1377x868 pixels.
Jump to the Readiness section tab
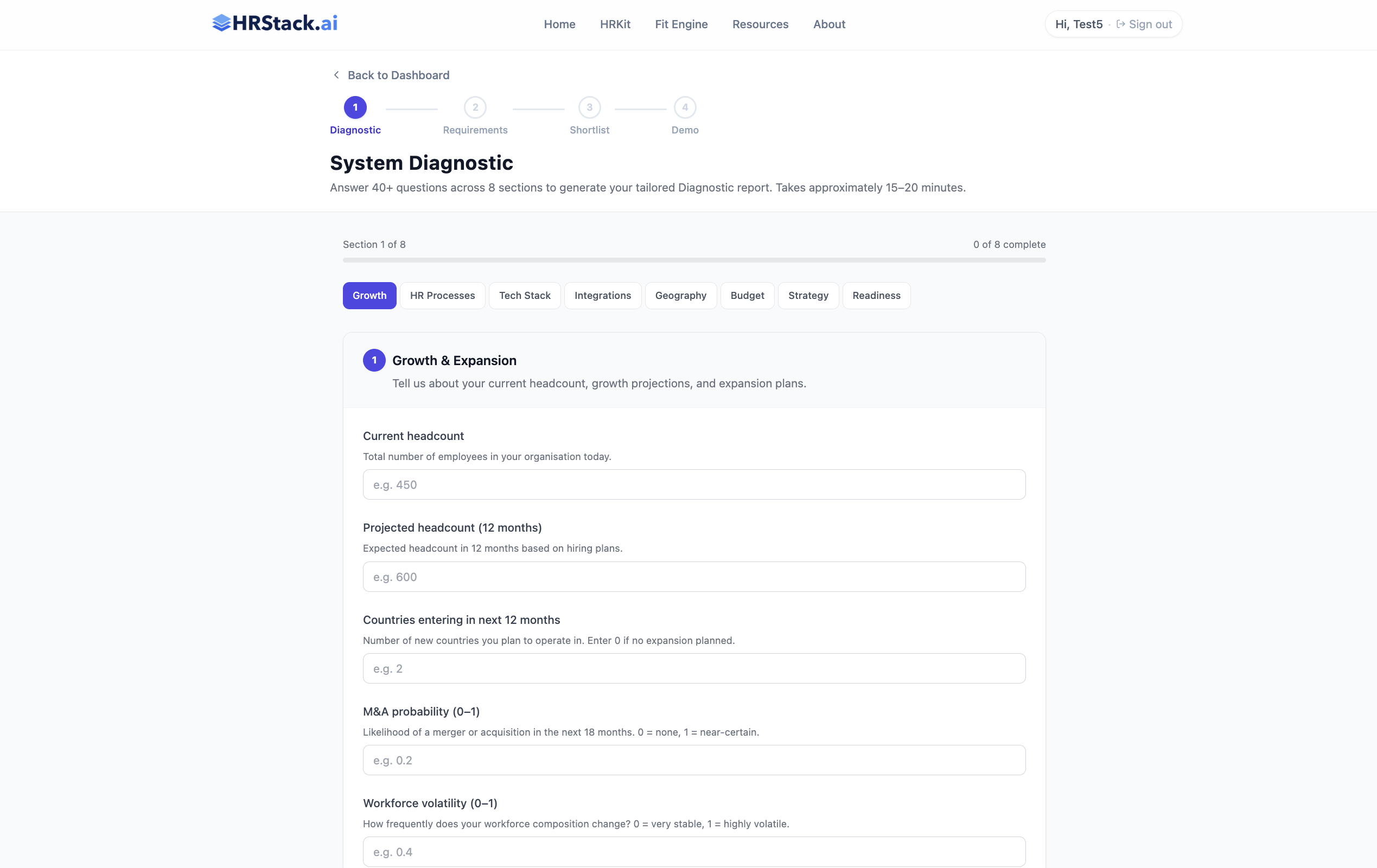876,296
